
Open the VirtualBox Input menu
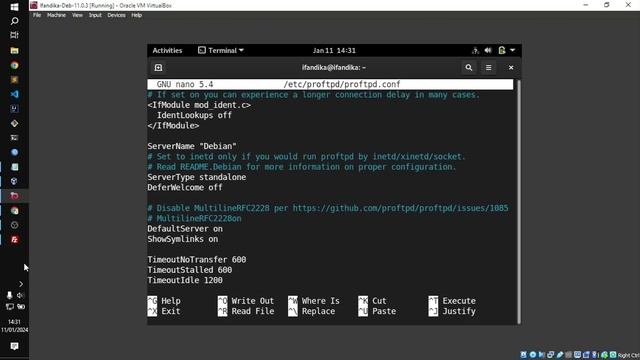click(95, 15)
